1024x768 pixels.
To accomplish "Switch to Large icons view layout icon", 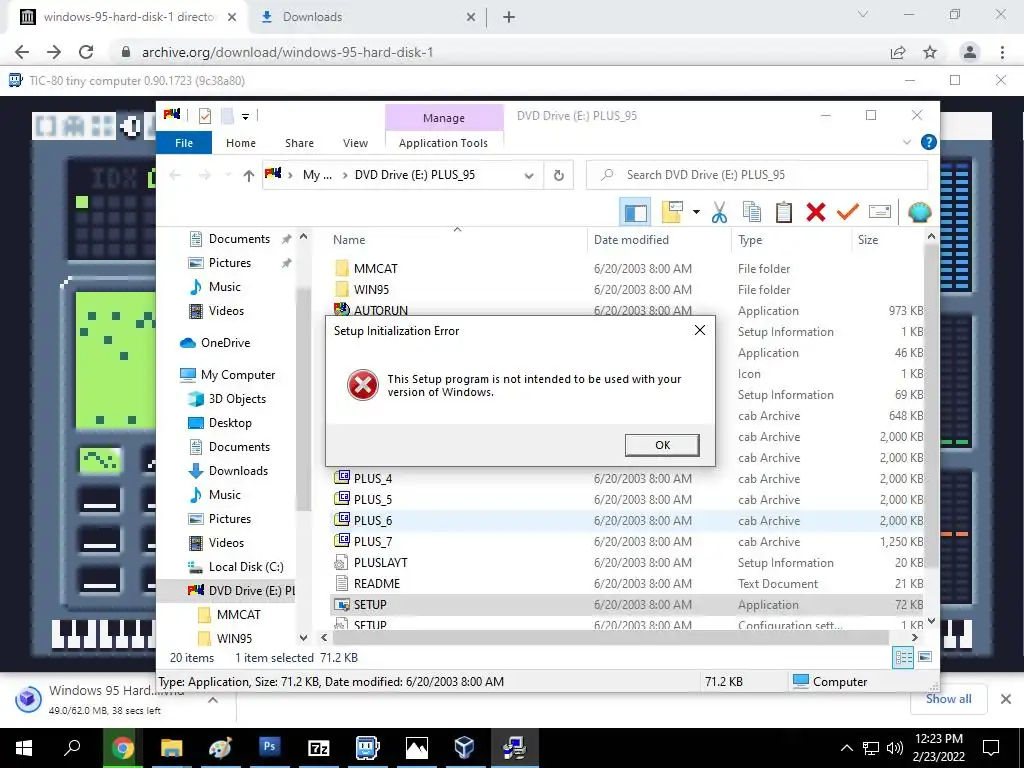I will 925,657.
